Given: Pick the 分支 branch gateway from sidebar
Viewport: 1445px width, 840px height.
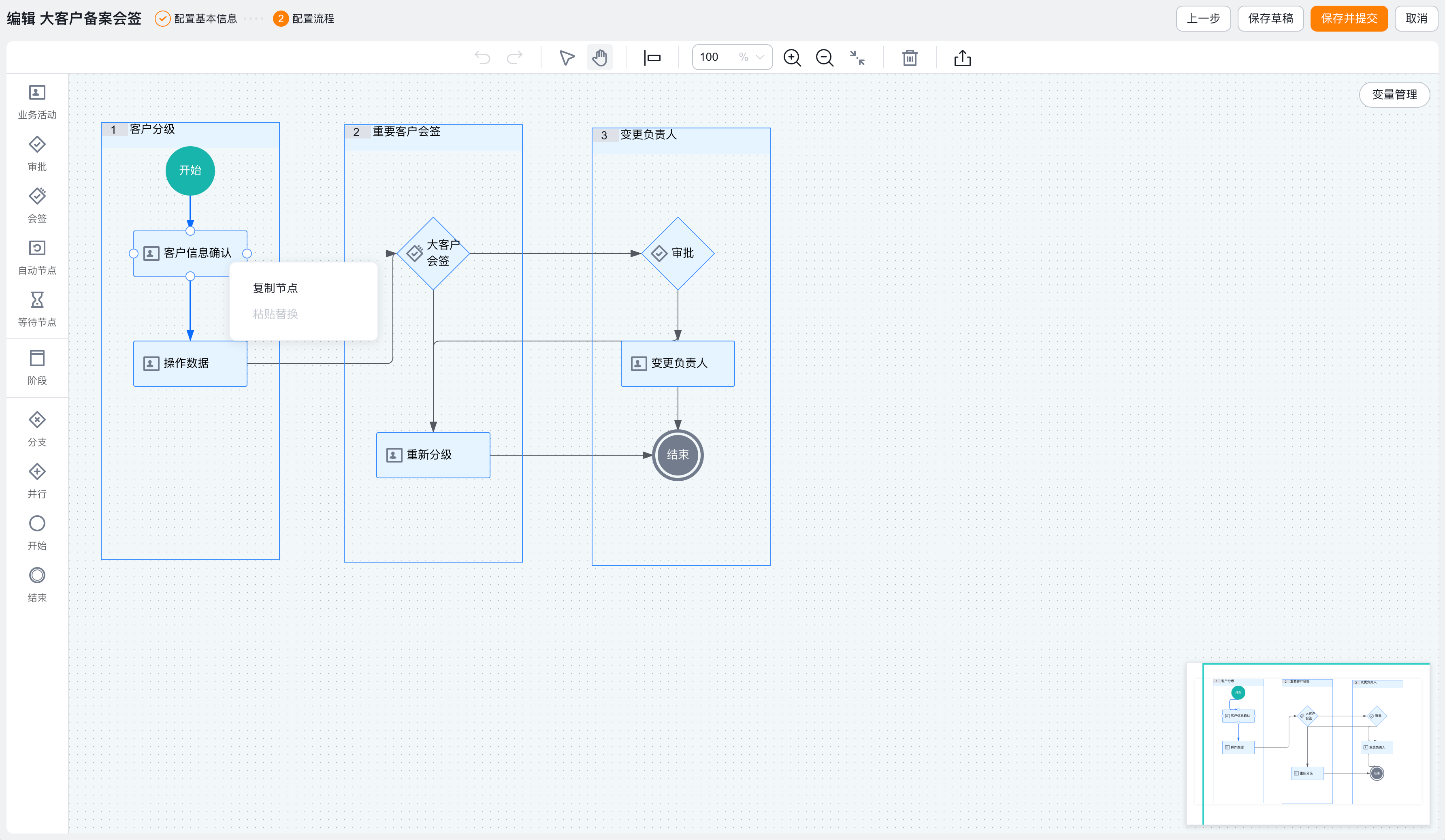Looking at the screenshot, I should (37, 429).
